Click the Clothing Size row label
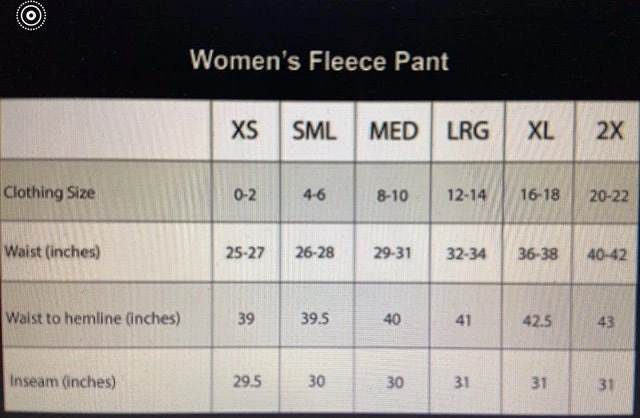The height and width of the screenshot is (418, 640). (50, 193)
